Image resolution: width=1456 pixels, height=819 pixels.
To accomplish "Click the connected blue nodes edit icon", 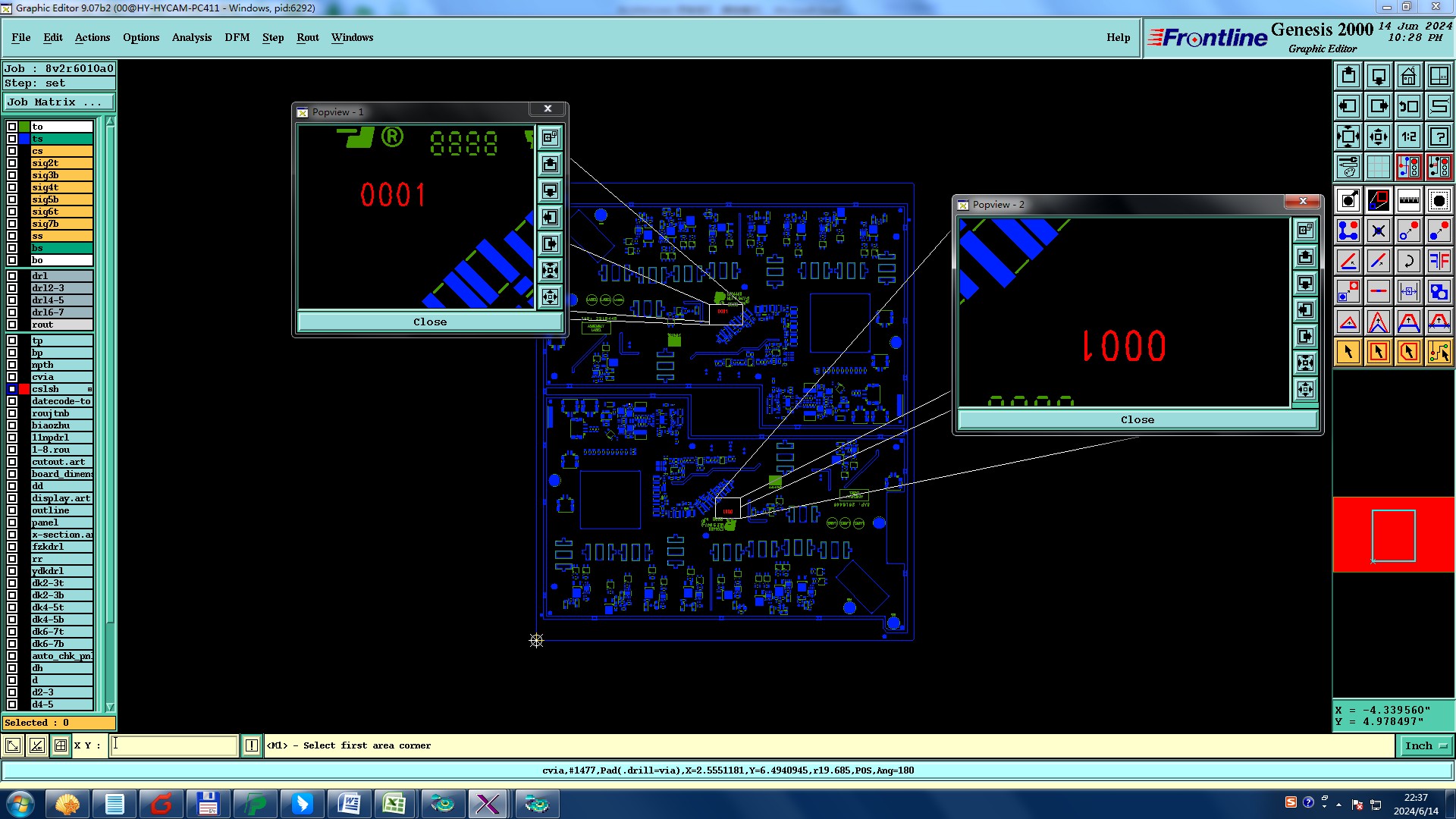I will coord(1348,231).
